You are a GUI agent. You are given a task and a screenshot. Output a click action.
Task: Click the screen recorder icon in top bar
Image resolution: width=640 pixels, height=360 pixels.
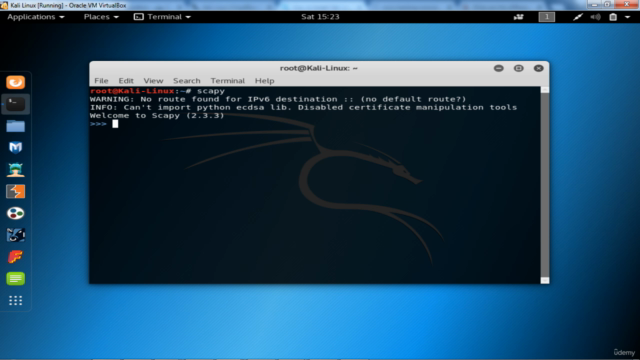point(519,17)
